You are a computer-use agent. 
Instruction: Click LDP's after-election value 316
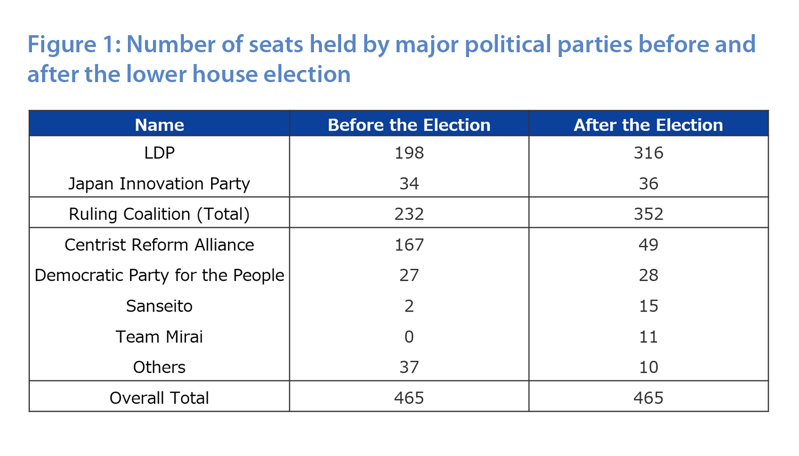coord(648,153)
